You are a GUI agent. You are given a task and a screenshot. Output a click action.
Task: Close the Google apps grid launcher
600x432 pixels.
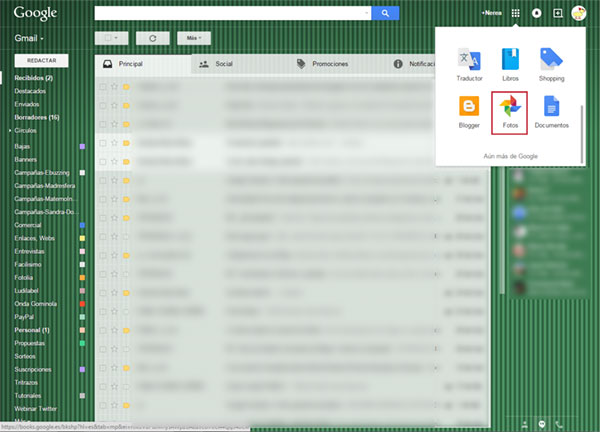click(x=515, y=13)
